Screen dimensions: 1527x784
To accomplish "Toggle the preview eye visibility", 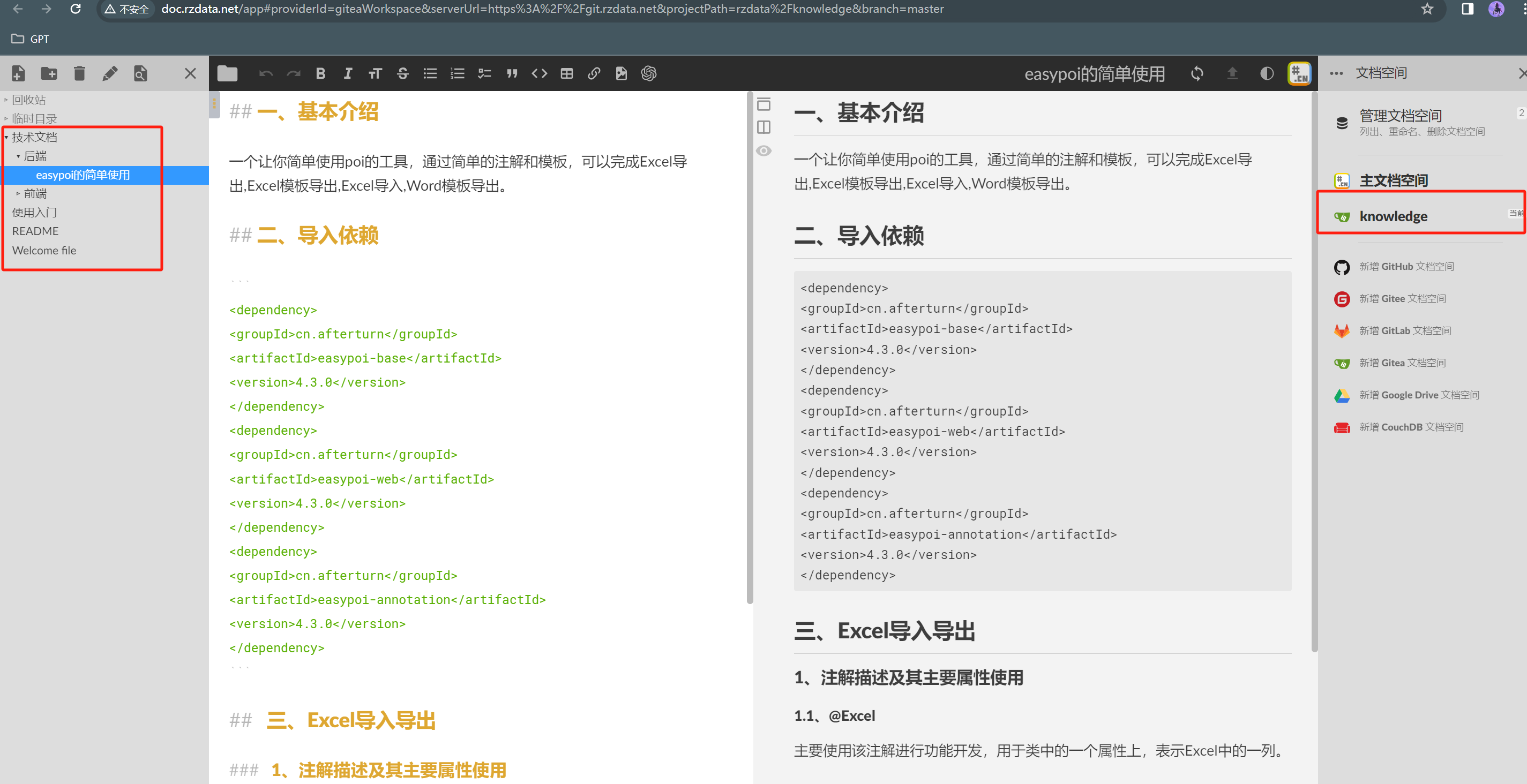I will 763,151.
